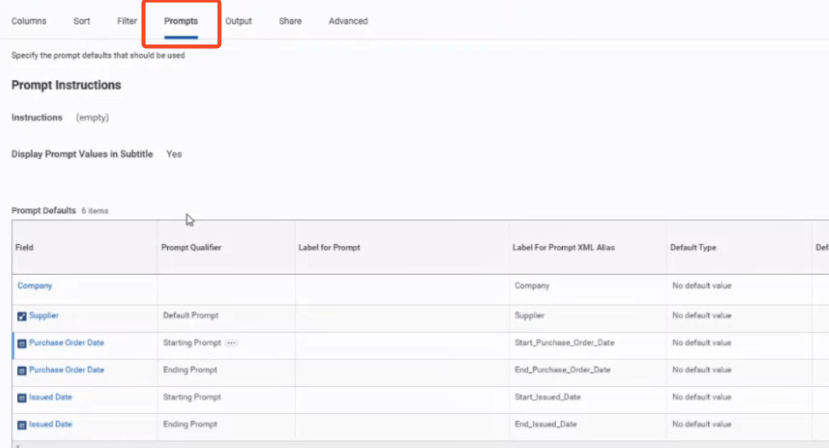Click date icon in Start_Purchase_Order_Date row
The width and height of the screenshot is (829, 448).
point(22,344)
